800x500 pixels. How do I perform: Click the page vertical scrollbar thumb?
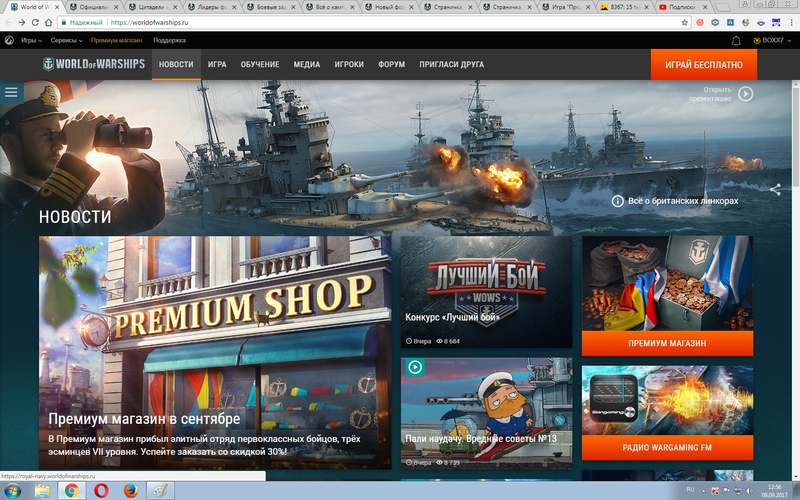pyautogui.click(x=796, y=135)
